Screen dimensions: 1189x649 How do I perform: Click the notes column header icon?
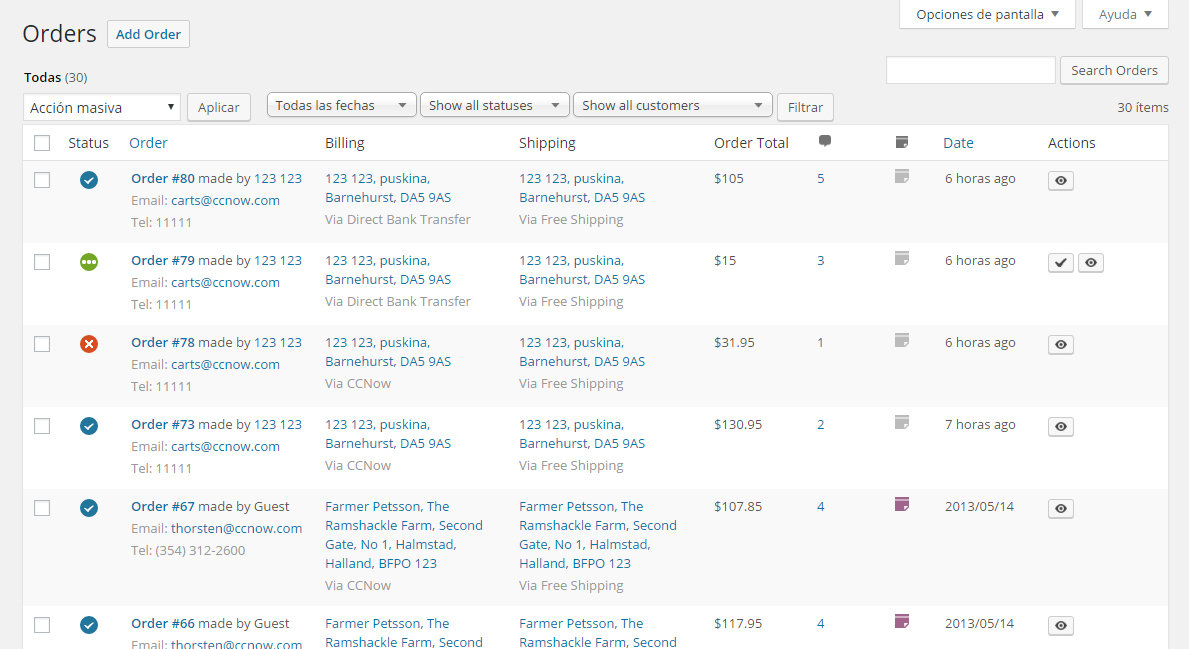[x=902, y=142]
